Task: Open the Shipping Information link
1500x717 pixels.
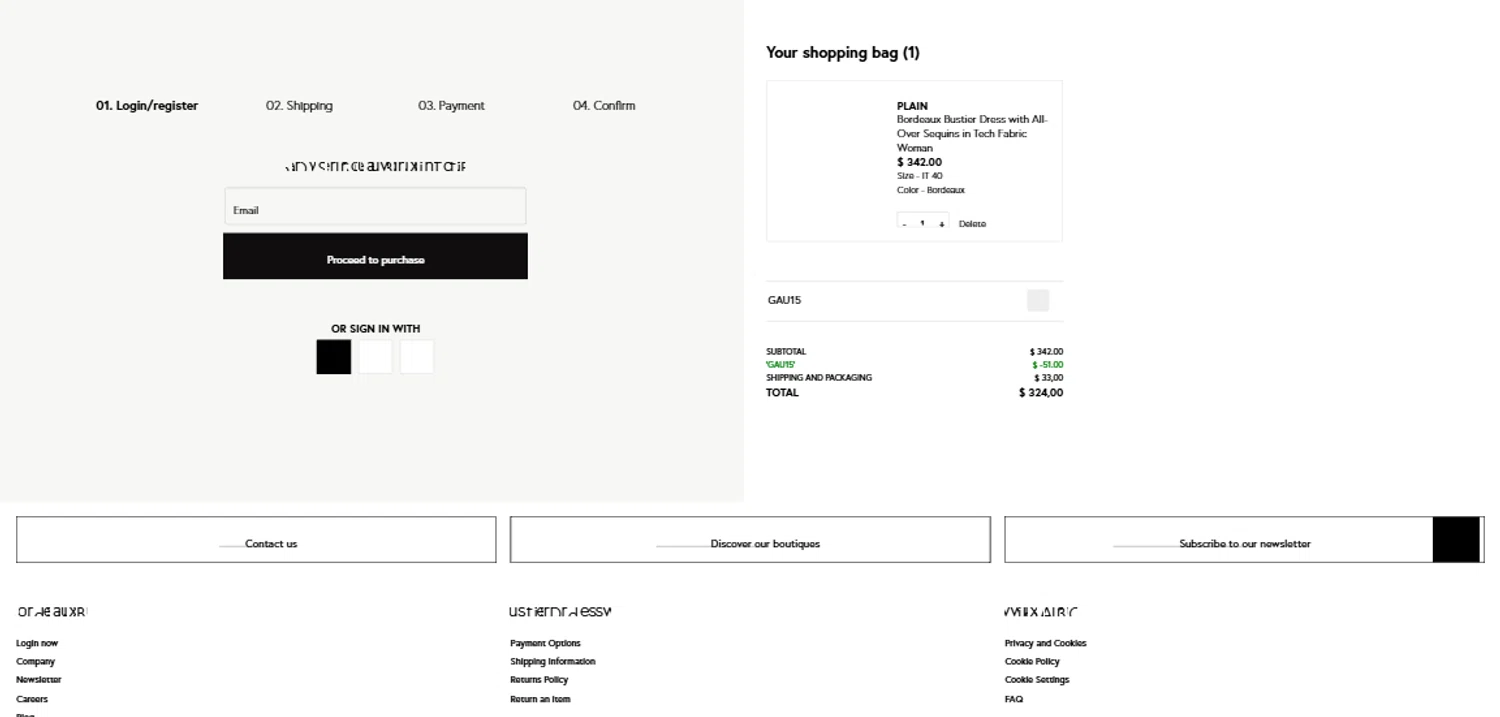Action: click(x=552, y=661)
